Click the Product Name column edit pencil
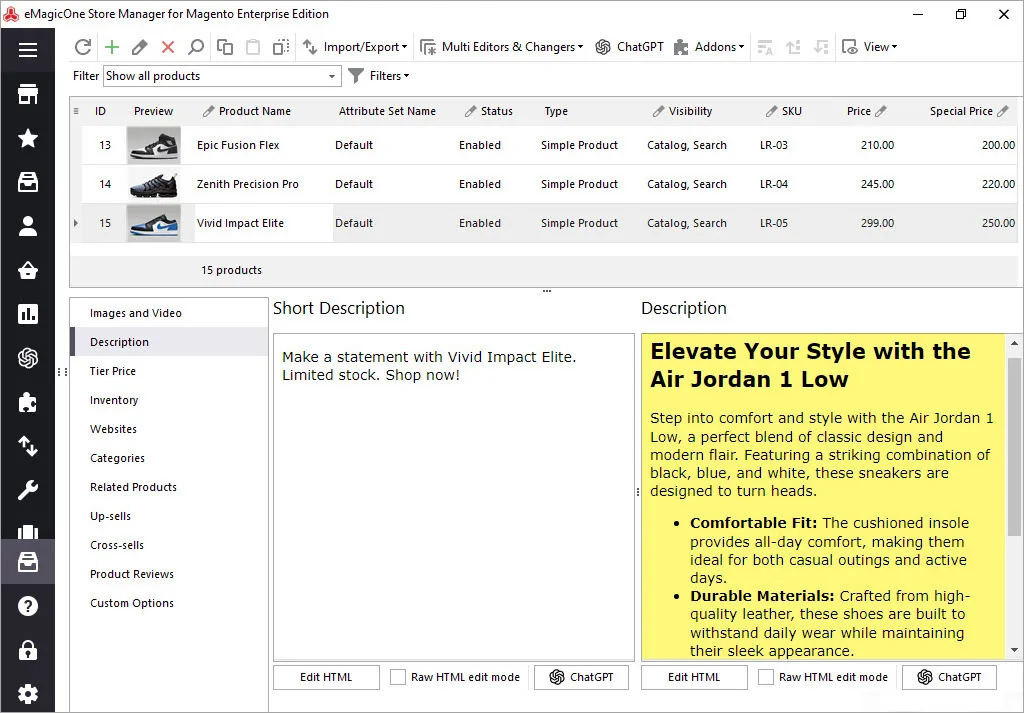 coord(208,111)
